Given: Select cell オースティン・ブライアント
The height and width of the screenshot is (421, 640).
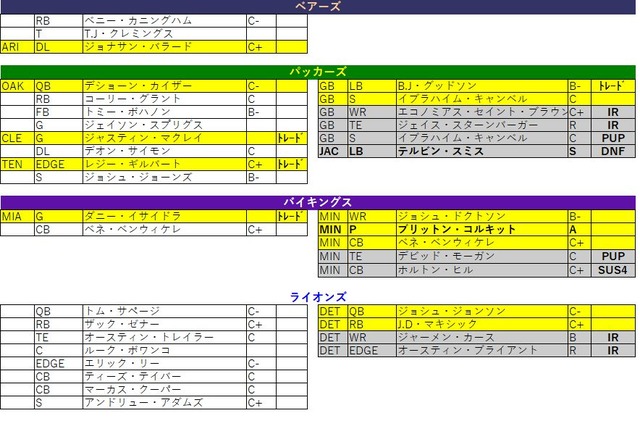Looking at the screenshot, I should tap(482, 350).
